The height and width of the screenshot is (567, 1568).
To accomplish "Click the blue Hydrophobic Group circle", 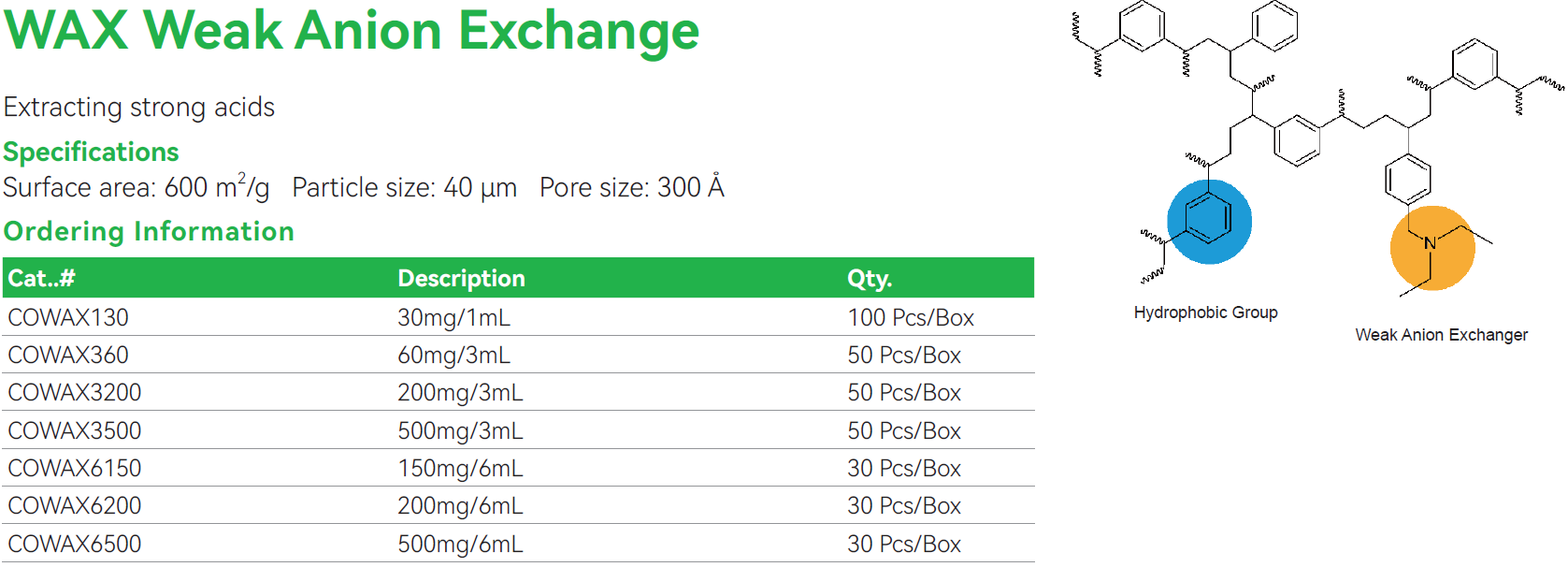I will point(1209,222).
